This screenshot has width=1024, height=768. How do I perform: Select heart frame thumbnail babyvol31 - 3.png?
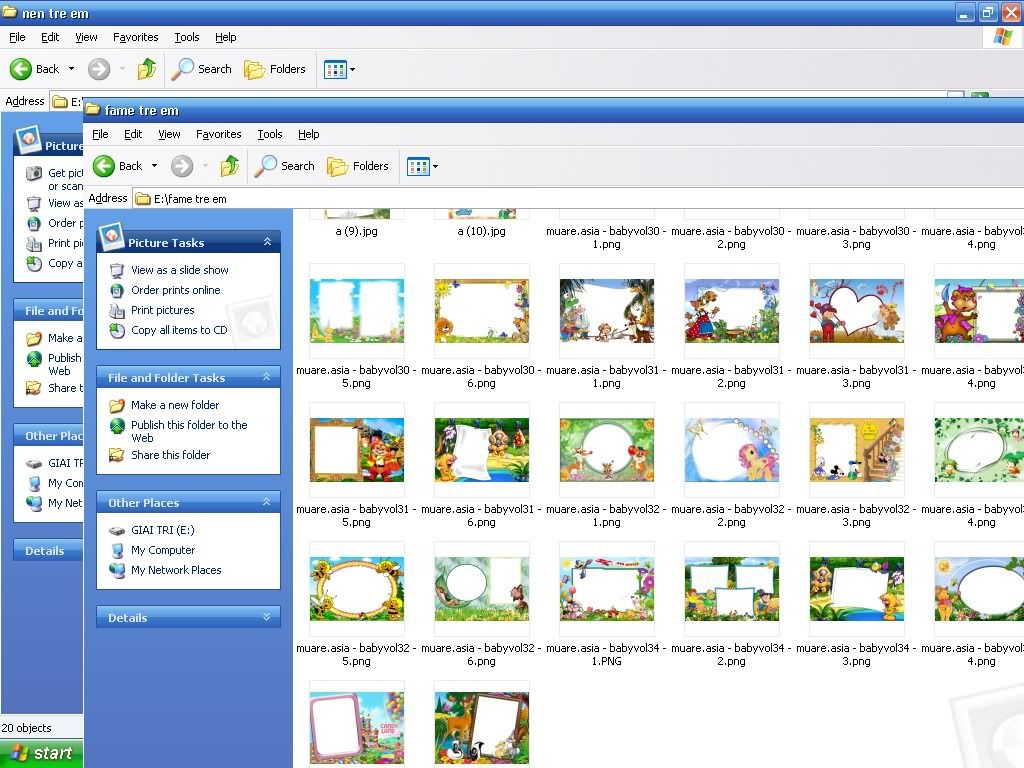click(857, 312)
